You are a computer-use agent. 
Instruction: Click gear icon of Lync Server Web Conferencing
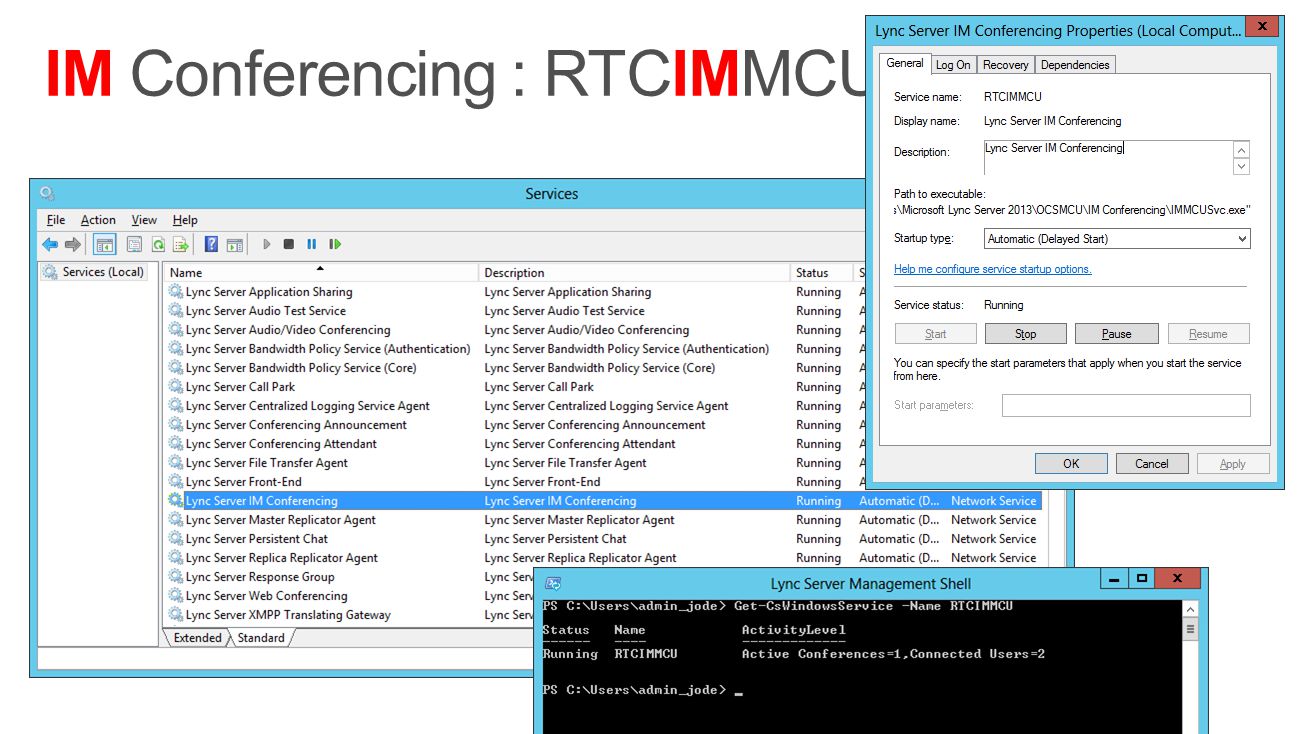[176, 596]
